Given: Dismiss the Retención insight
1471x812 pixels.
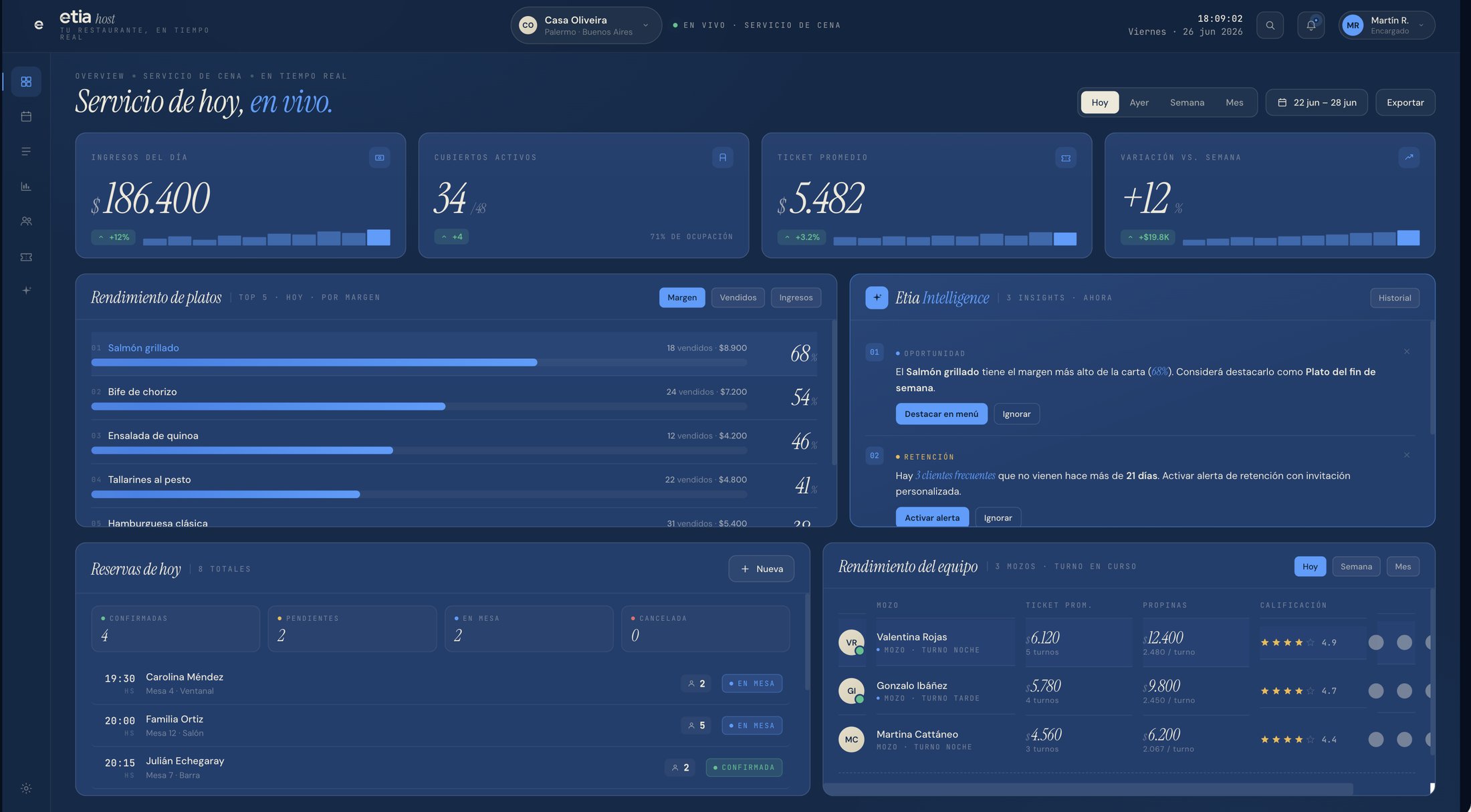Looking at the screenshot, I should pos(1407,455).
